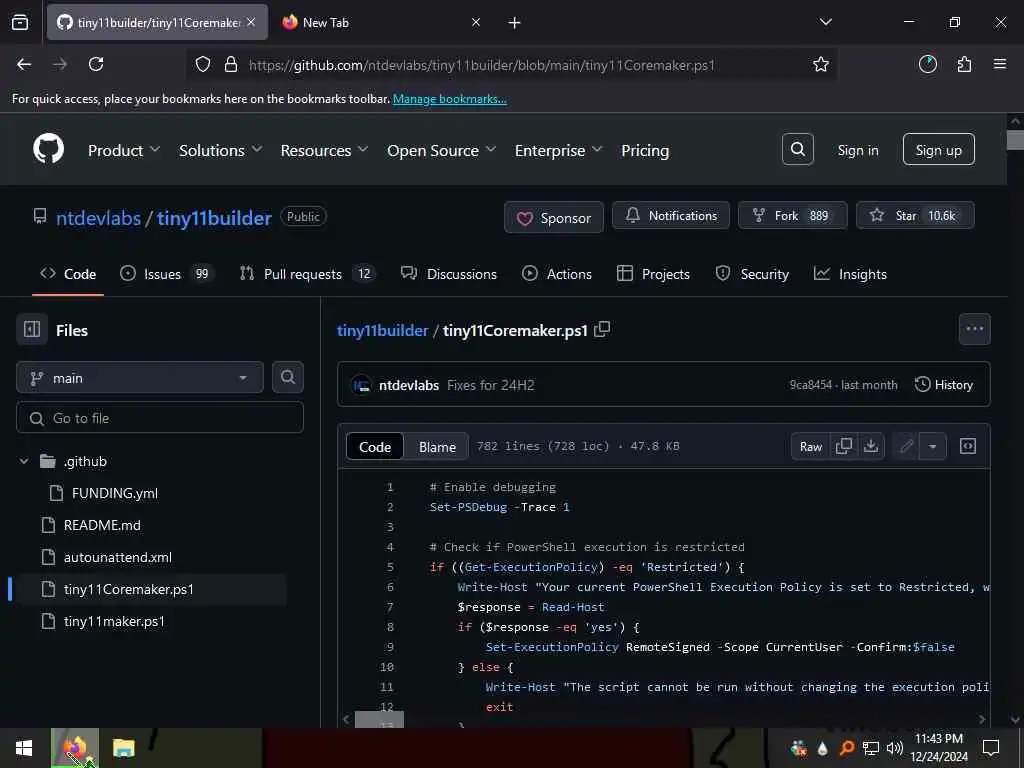Collapse the .github folder in file tree

(x=24, y=461)
